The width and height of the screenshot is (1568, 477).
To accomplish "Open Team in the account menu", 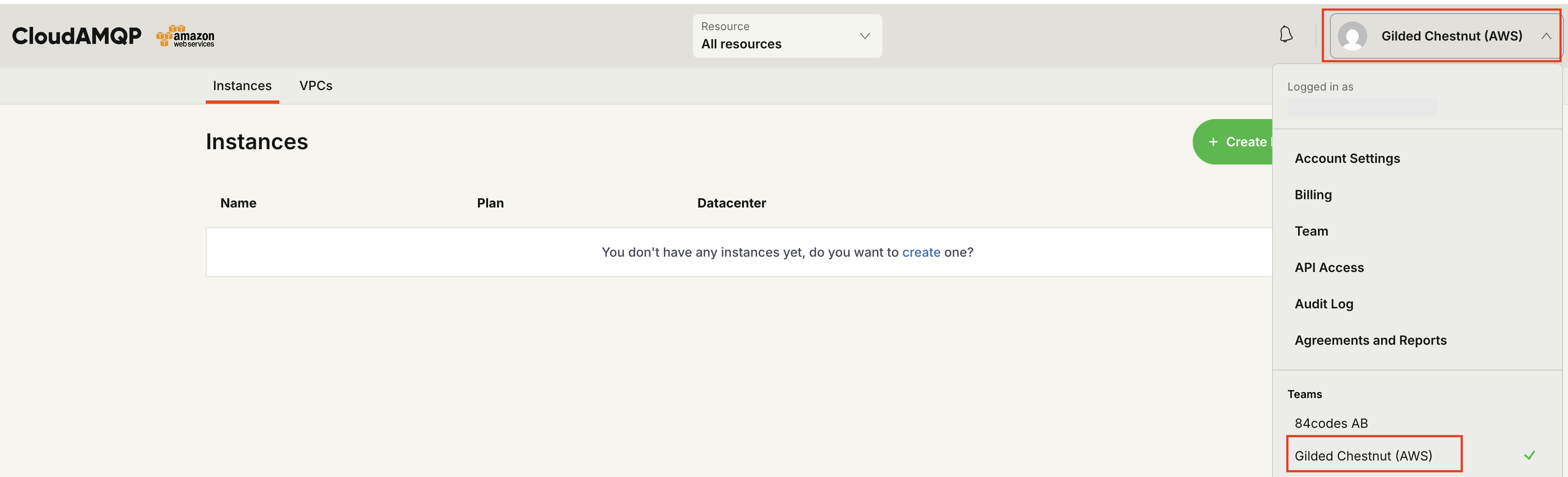I will 1311,231.
